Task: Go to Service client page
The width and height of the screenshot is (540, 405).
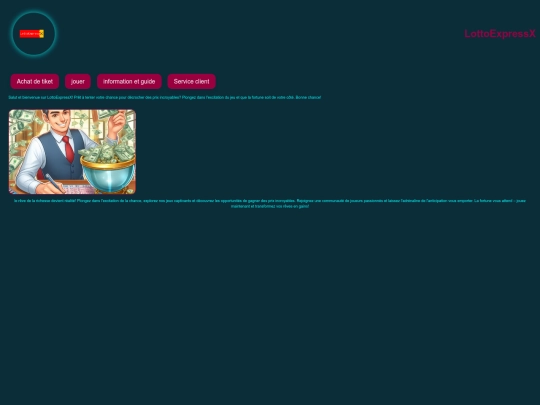Action: (x=191, y=82)
